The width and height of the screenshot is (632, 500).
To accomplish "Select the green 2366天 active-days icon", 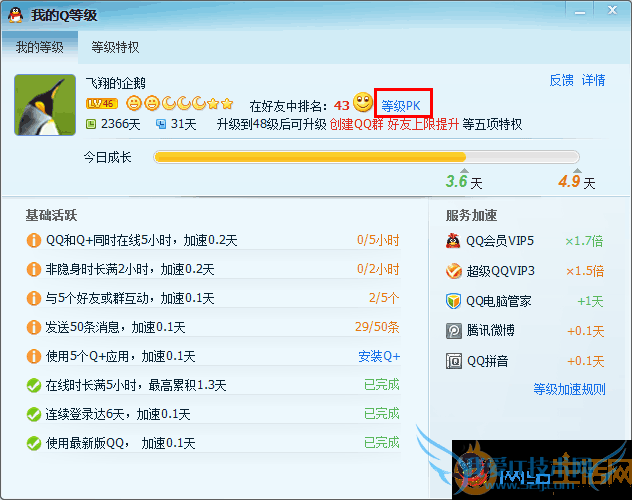I will pos(91,124).
